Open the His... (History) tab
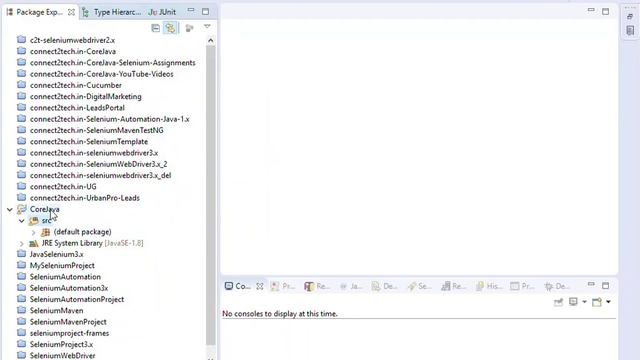Image resolution: width=640 pixels, height=360 pixels. 489,287
